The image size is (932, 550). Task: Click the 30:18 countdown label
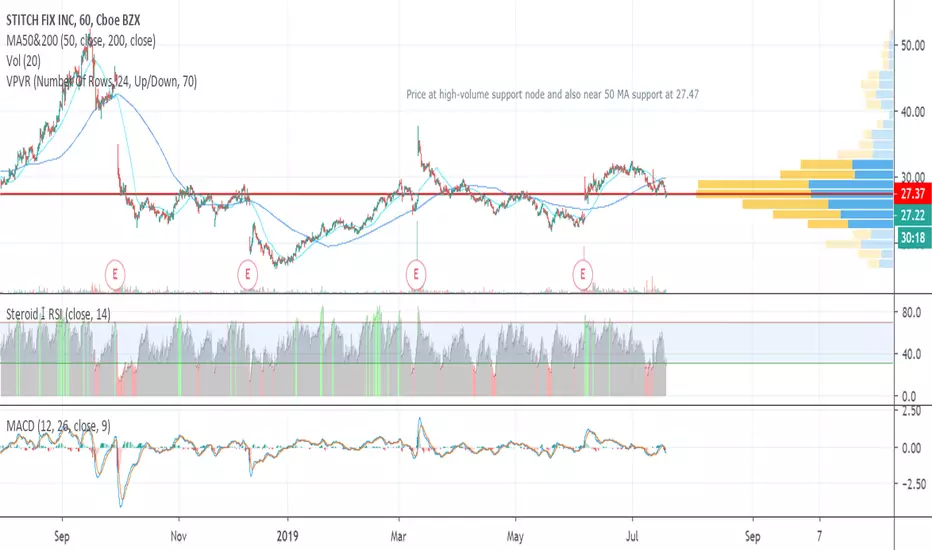pos(912,238)
